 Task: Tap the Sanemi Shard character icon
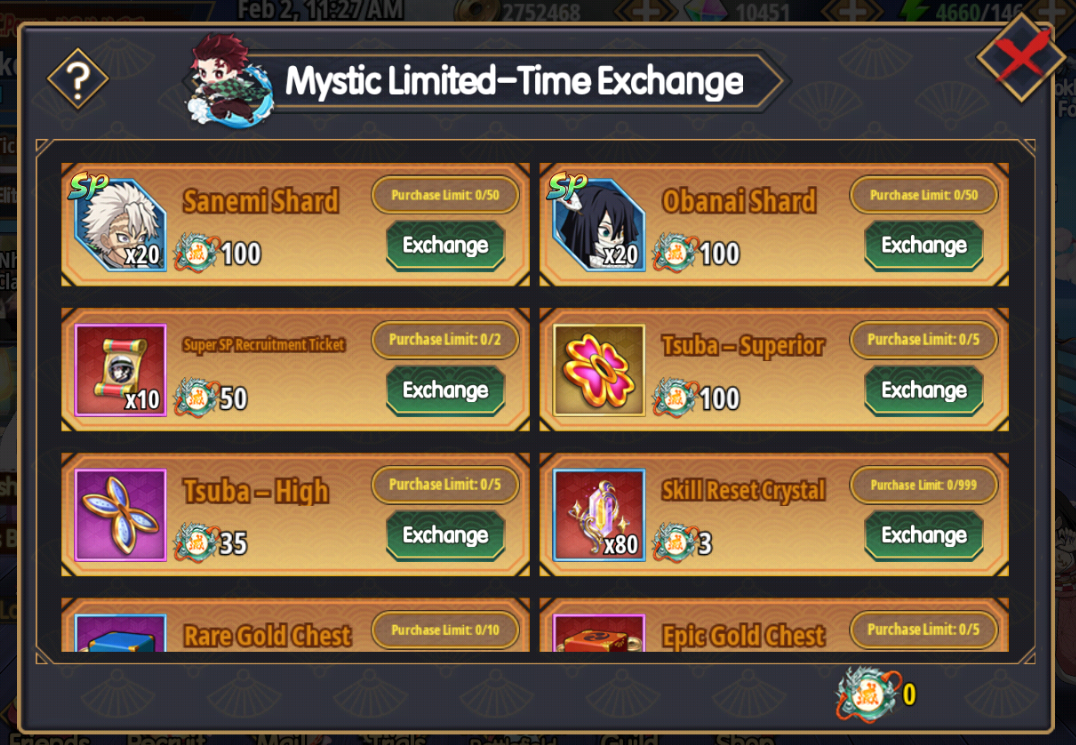click(121, 225)
